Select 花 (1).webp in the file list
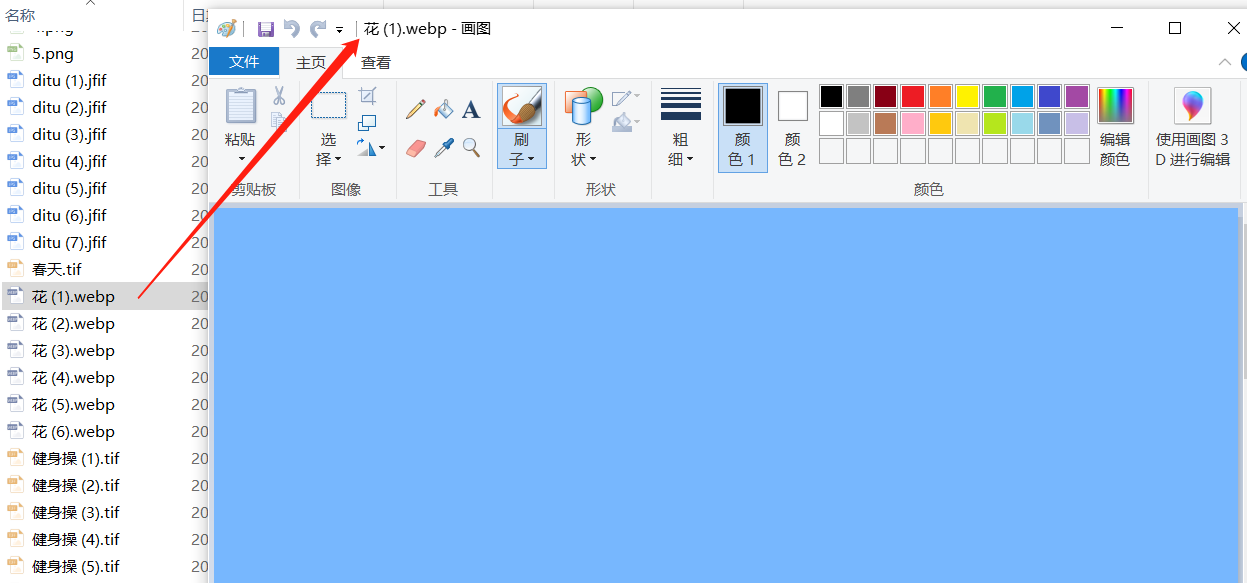1247x583 pixels. [73, 297]
